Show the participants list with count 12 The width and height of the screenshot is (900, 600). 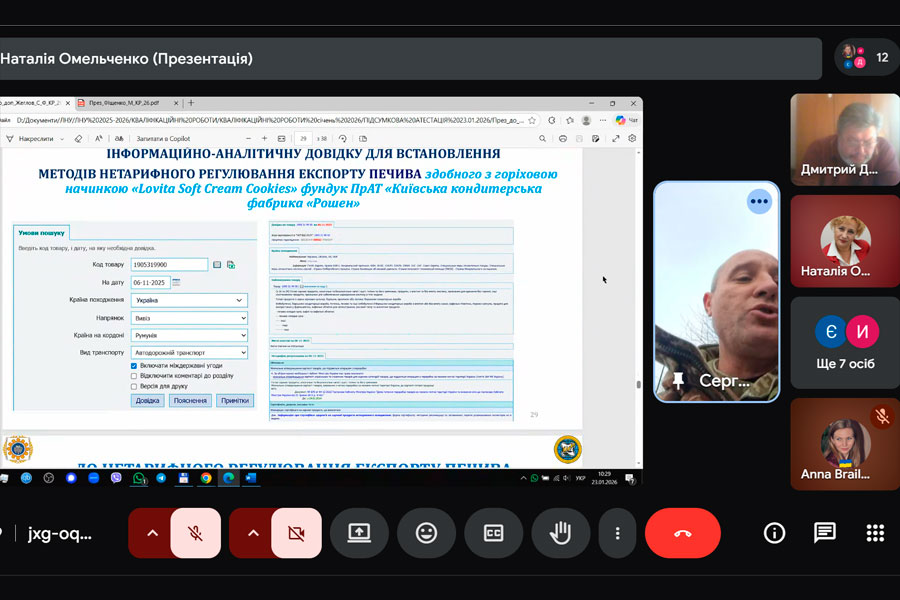867,57
